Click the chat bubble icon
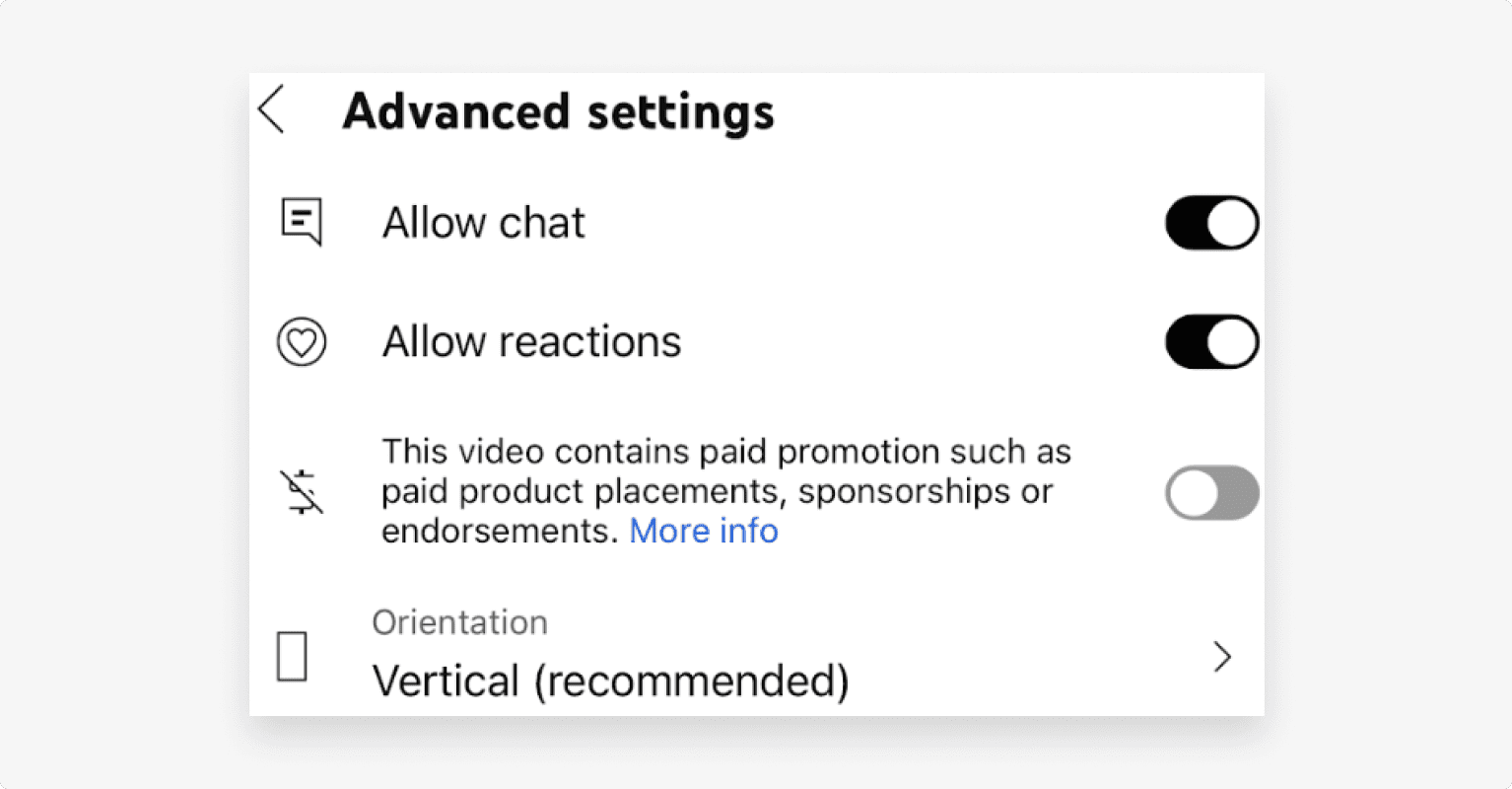The height and width of the screenshot is (789, 1512). click(301, 222)
